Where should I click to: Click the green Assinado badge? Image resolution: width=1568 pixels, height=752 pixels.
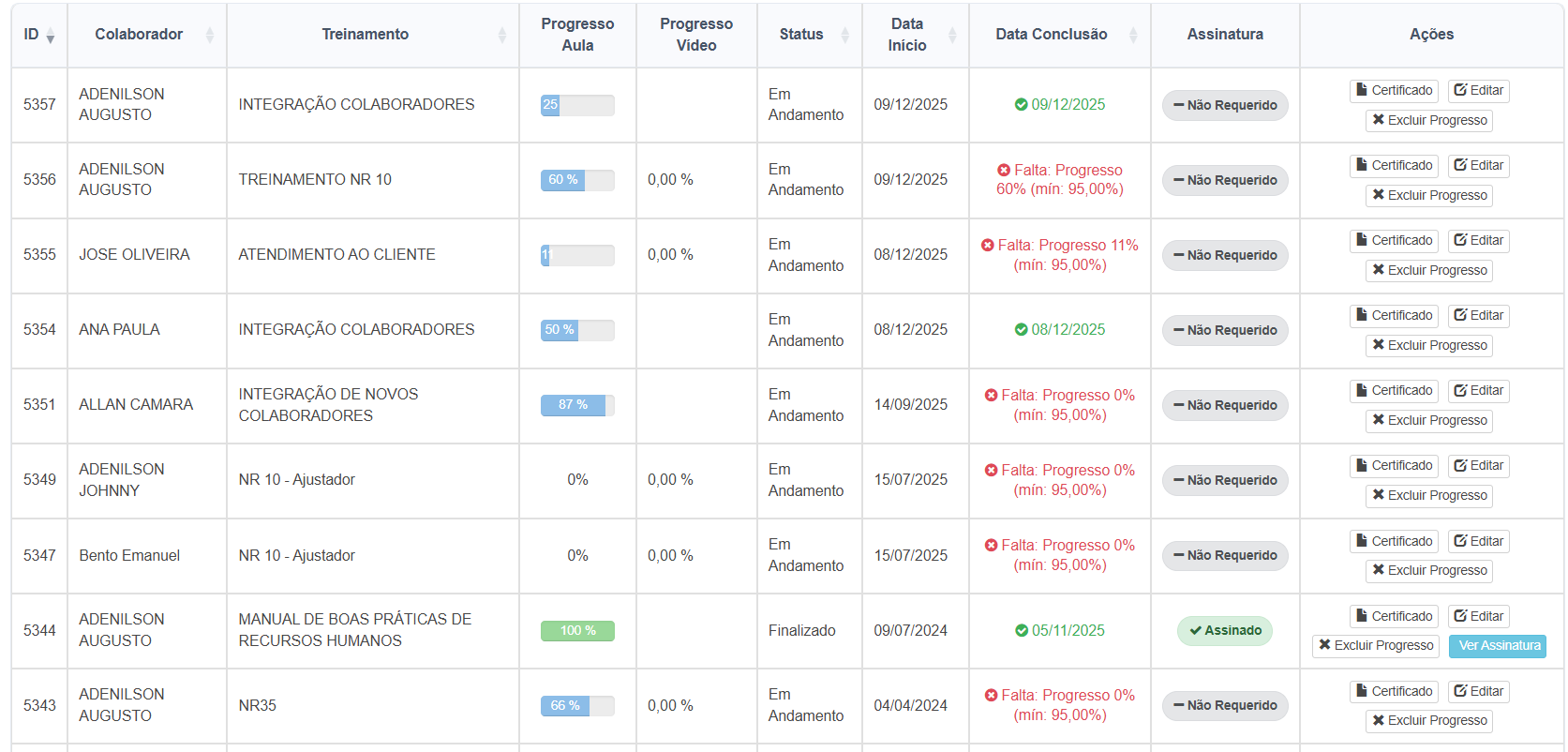click(x=1225, y=631)
